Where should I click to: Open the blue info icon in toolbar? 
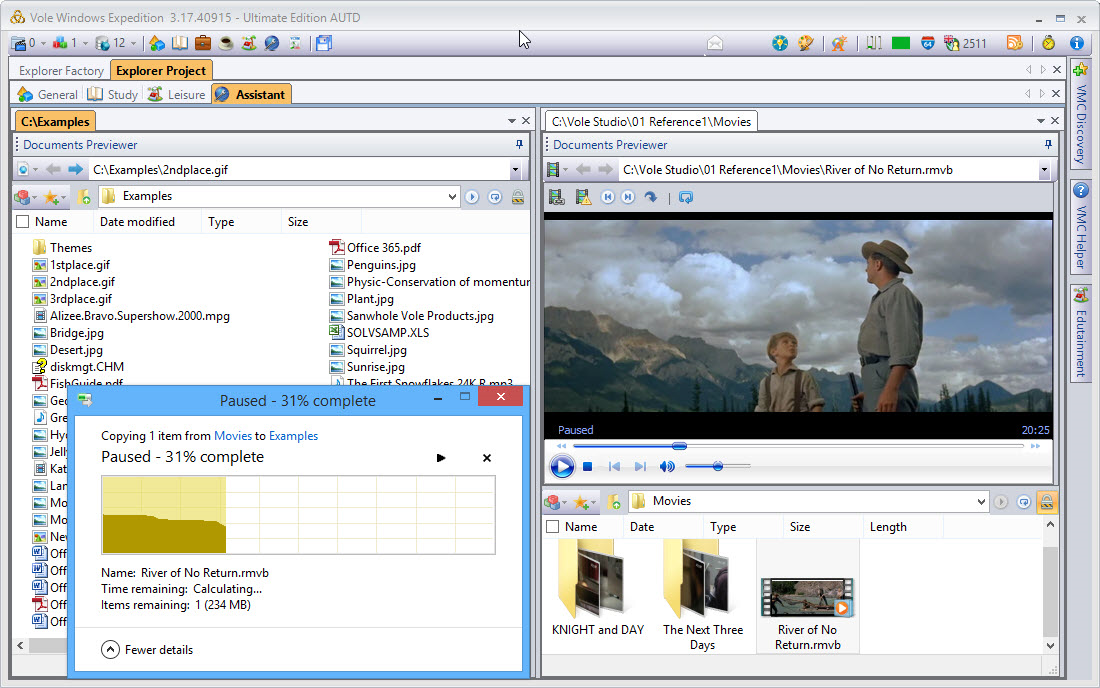(1077, 43)
